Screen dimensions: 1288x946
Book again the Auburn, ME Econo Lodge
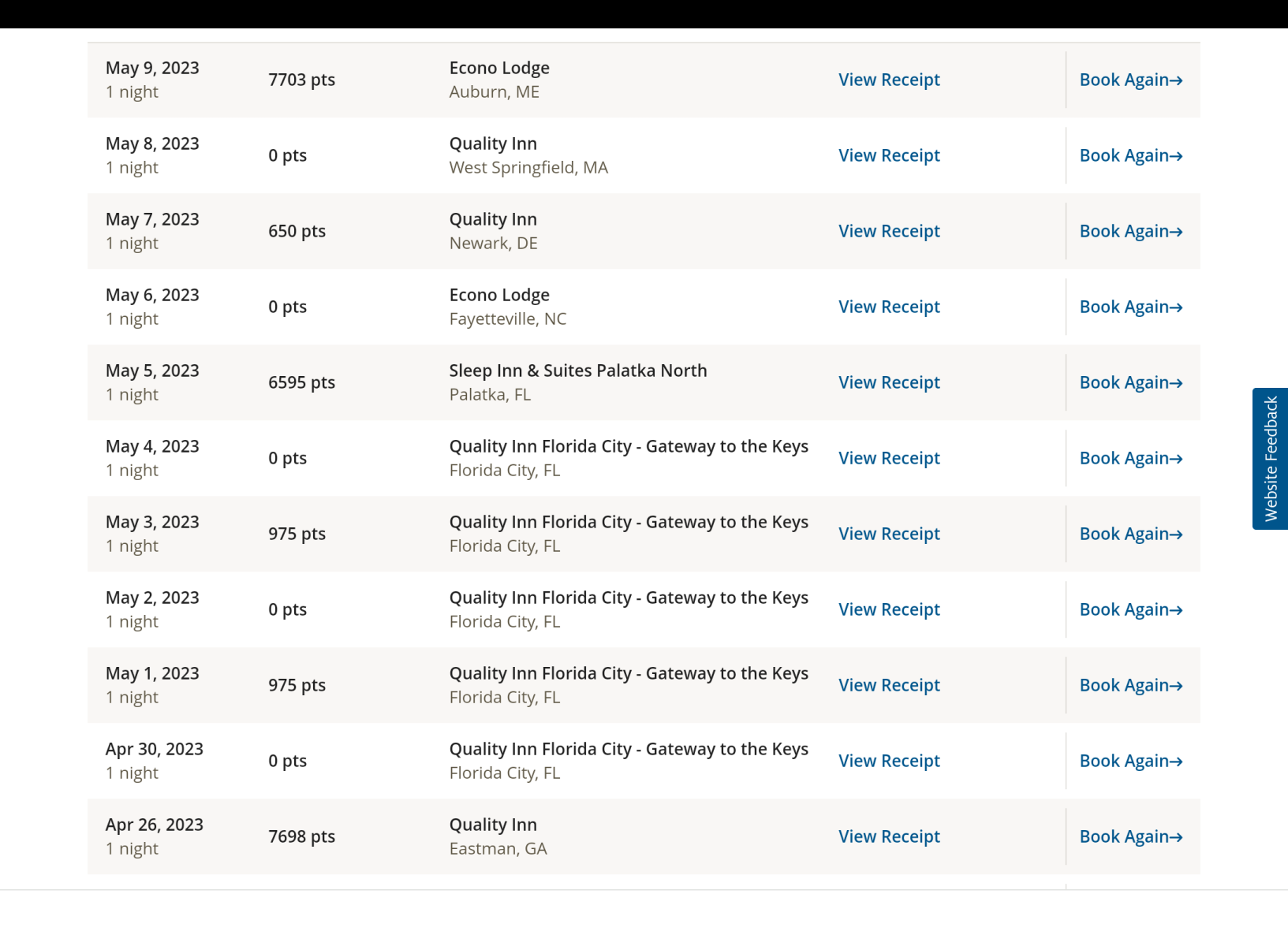[x=1130, y=80]
